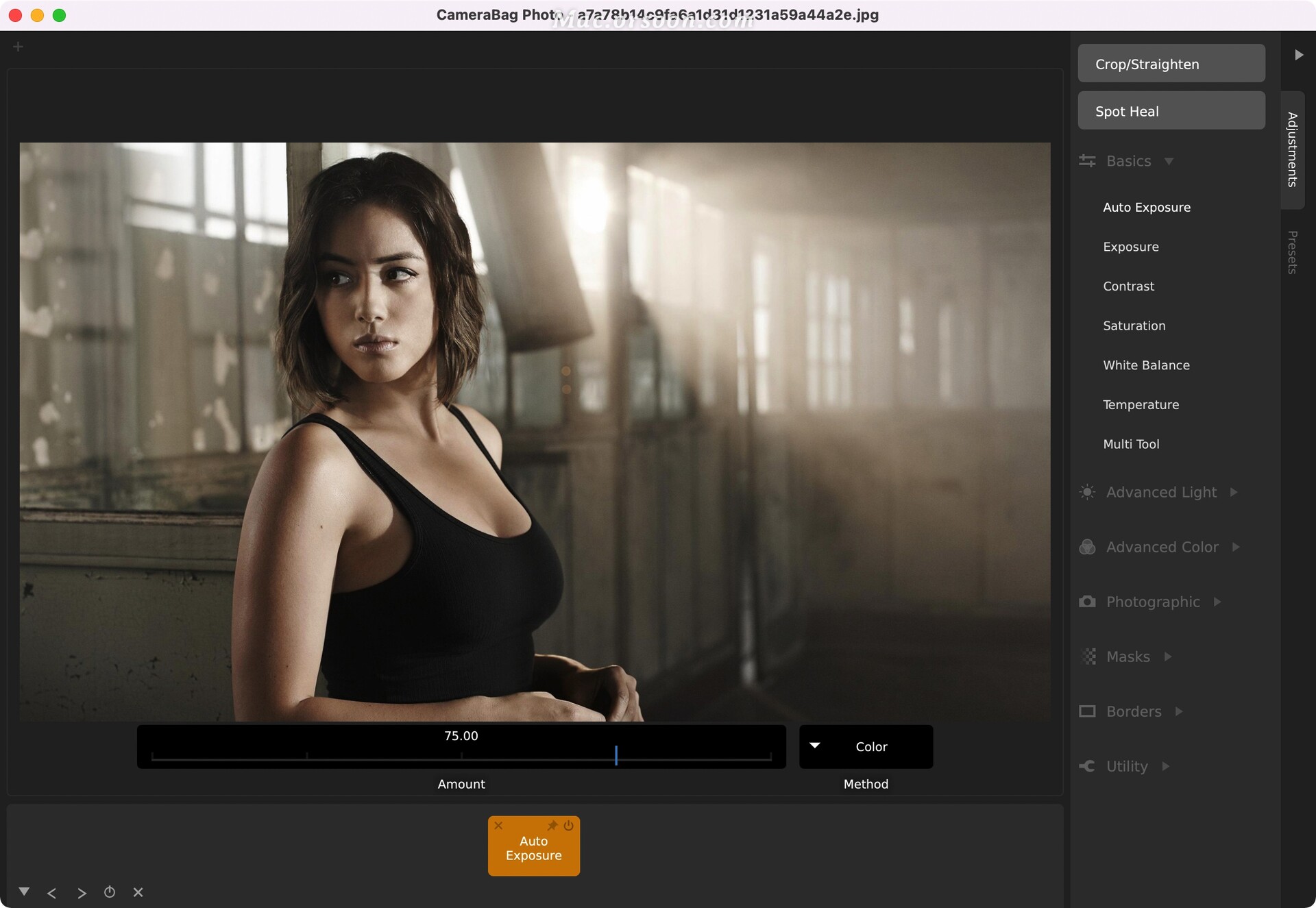Viewport: 1316px width, 908px height.
Task: Click the plus icon to add a tab
Action: 19,47
